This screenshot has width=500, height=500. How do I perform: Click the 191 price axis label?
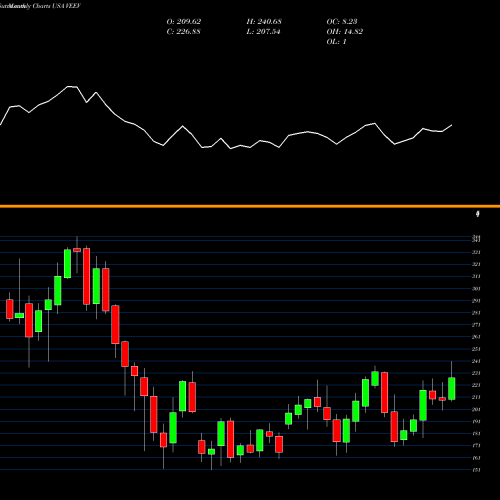point(476,421)
